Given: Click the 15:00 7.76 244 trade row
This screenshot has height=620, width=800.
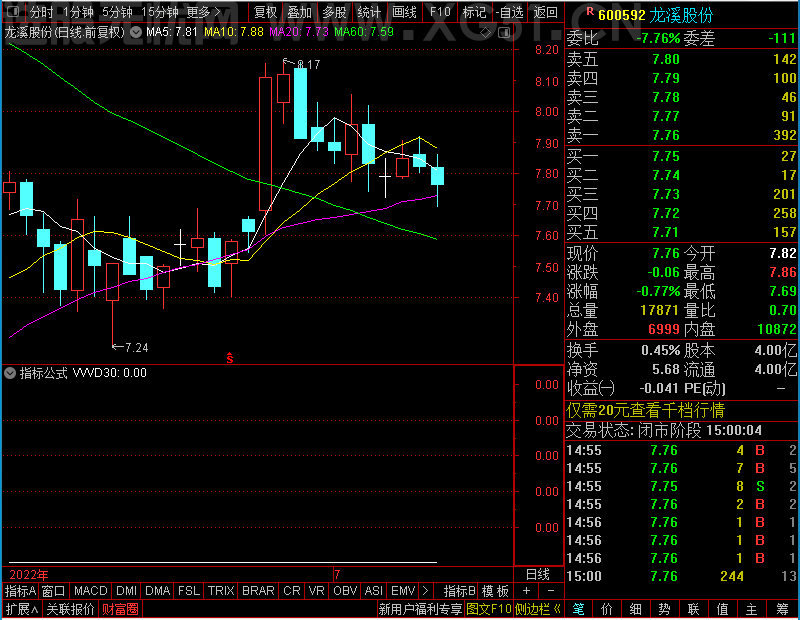Looking at the screenshot, I should [x=682, y=576].
